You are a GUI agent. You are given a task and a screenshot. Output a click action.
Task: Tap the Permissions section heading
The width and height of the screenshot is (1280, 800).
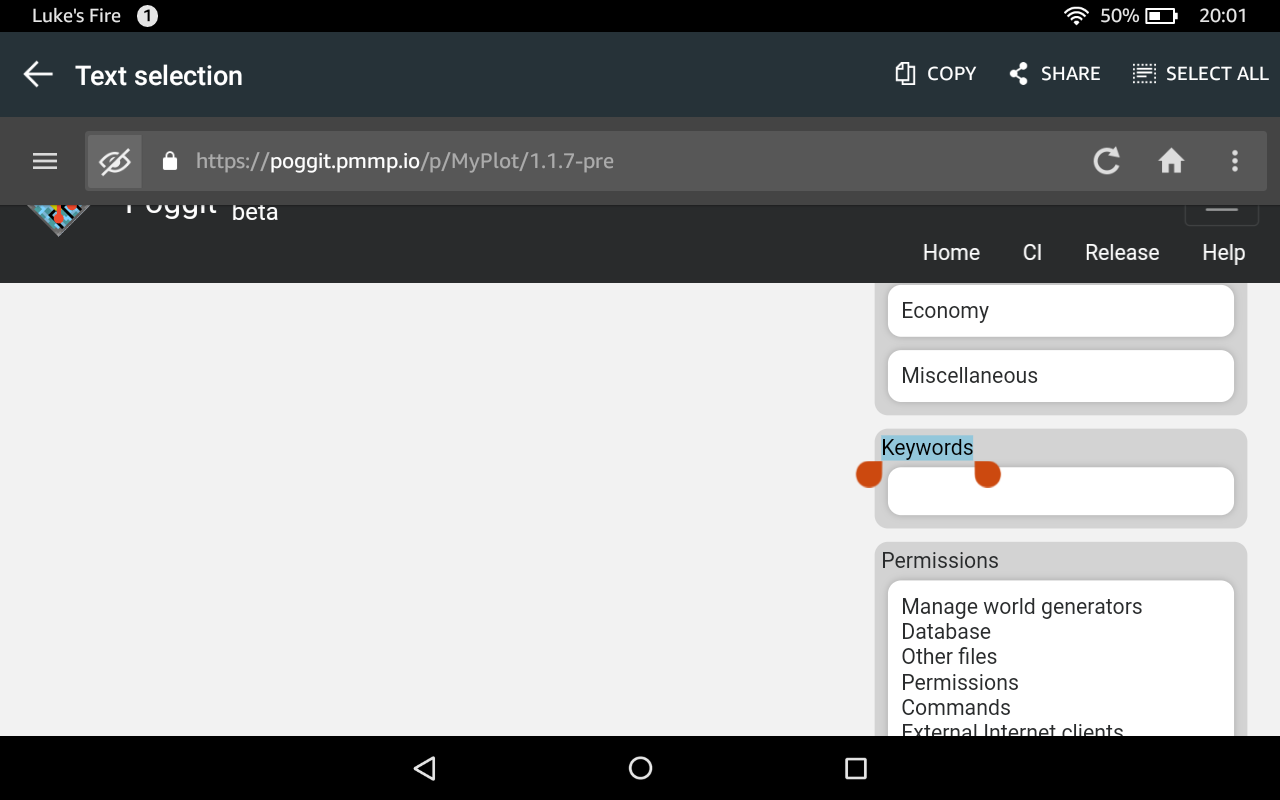(940, 561)
